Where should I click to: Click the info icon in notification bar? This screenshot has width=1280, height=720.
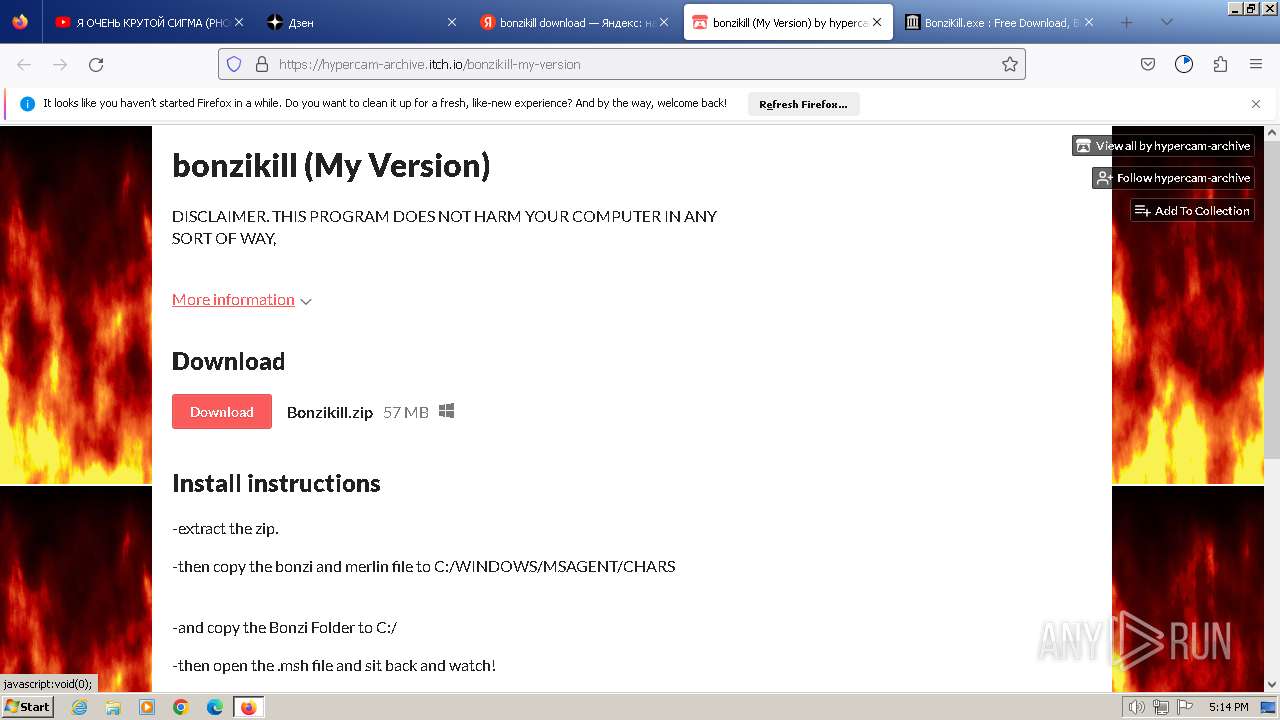click(27, 104)
